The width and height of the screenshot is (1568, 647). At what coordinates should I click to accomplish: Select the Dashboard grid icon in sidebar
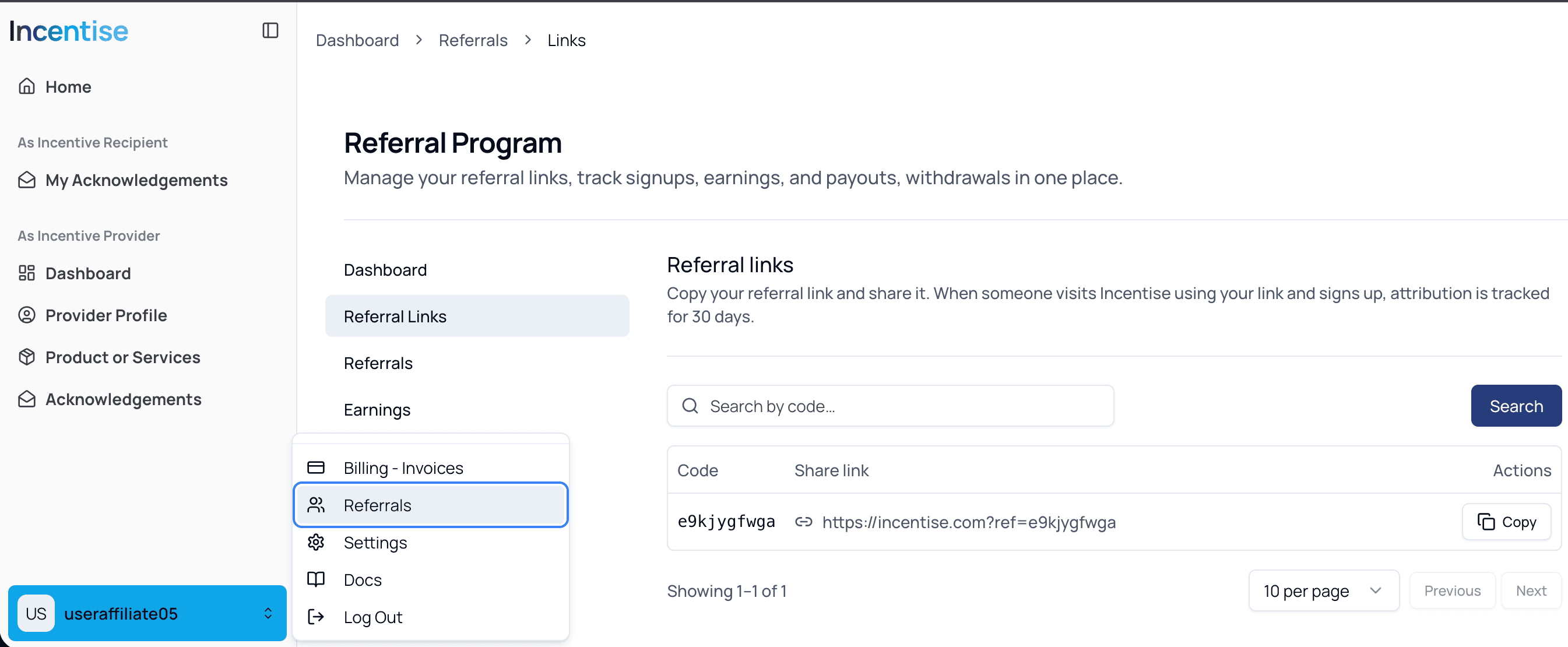pos(27,273)
